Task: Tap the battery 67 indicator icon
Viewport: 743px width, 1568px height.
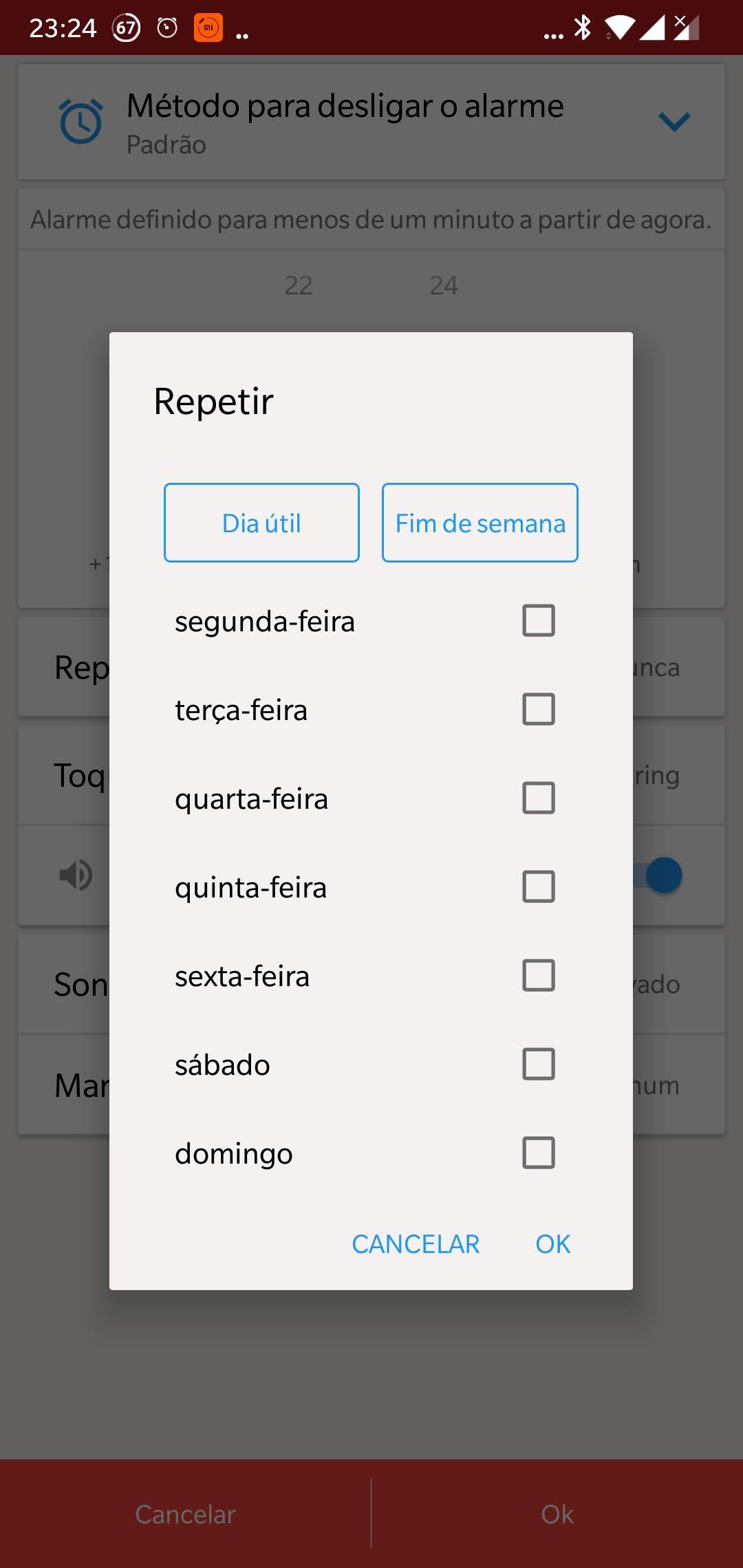Action: [x=127, y=28]
